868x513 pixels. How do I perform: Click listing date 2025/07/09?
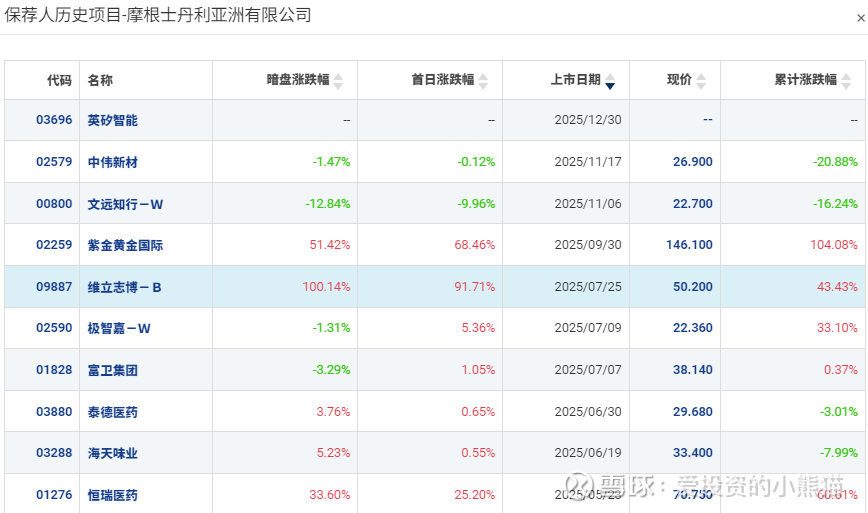tap(588, 328)
